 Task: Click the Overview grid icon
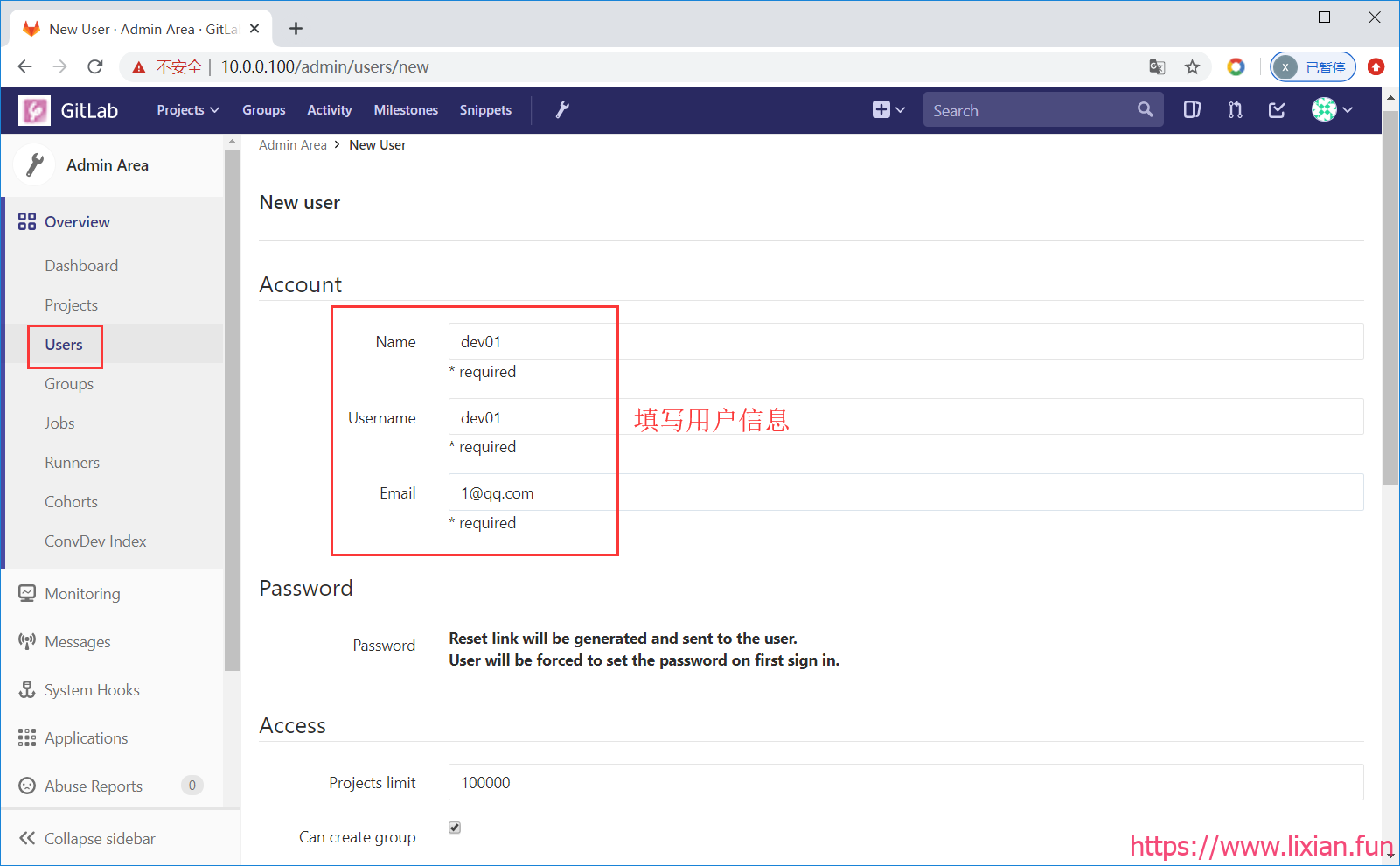(x=27, y=222)
